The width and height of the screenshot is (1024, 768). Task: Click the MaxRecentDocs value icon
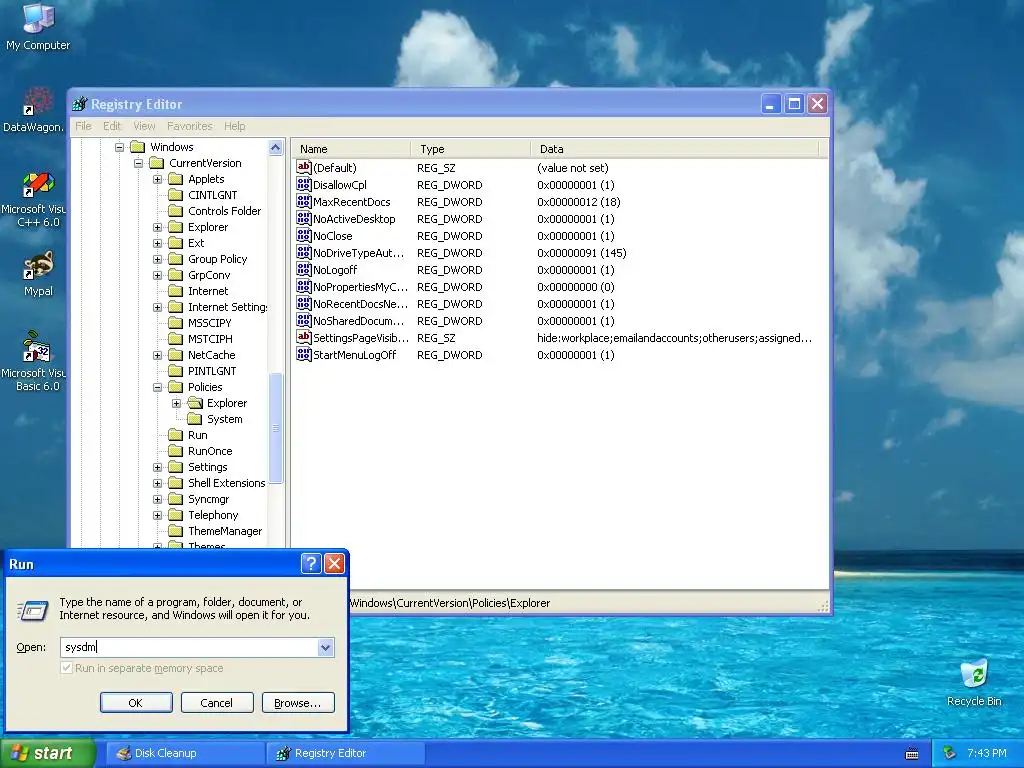point(304,202)
